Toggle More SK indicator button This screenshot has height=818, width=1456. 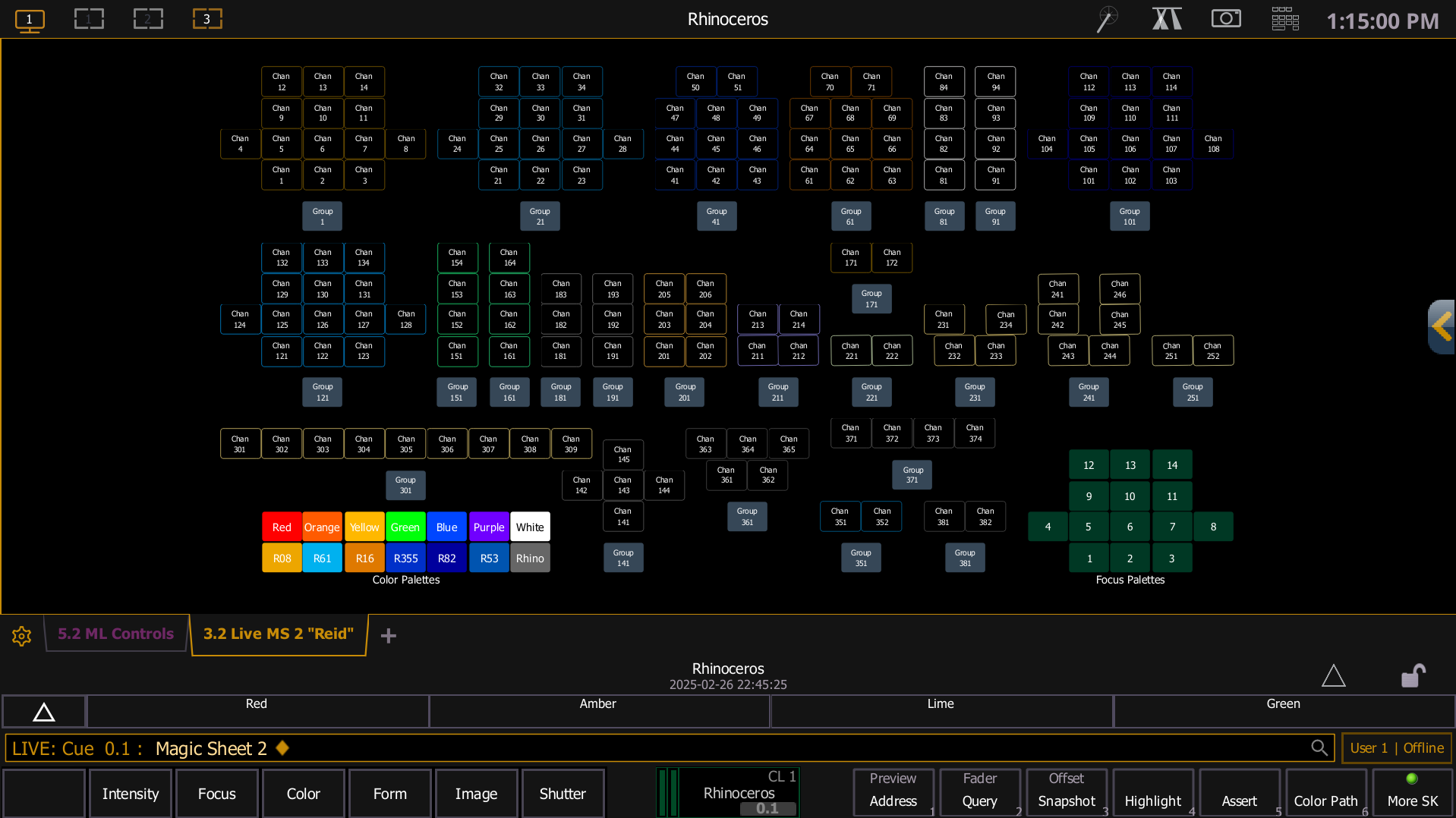[x=1412, y=793]
